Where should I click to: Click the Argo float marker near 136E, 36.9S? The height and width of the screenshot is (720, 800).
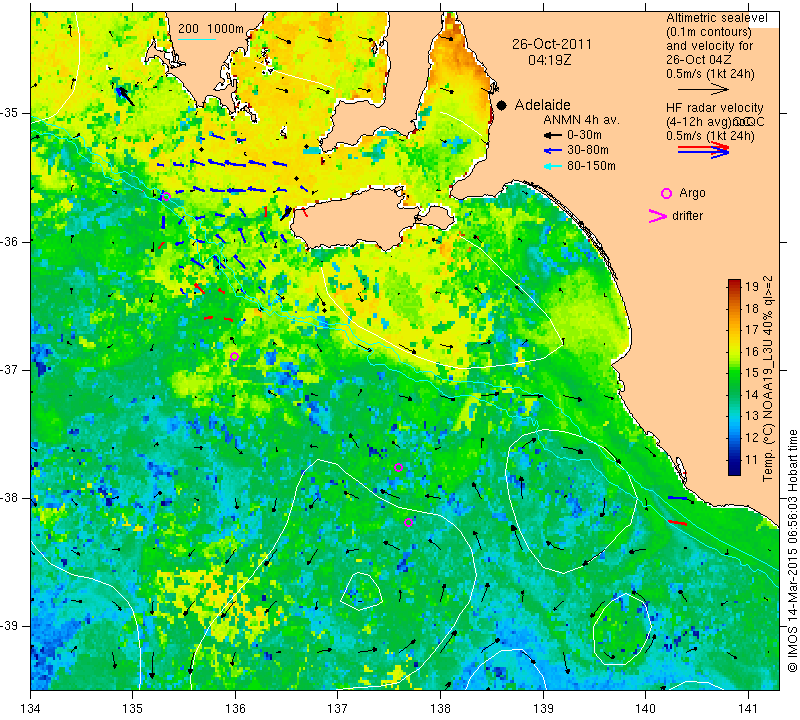coord(234,357)
